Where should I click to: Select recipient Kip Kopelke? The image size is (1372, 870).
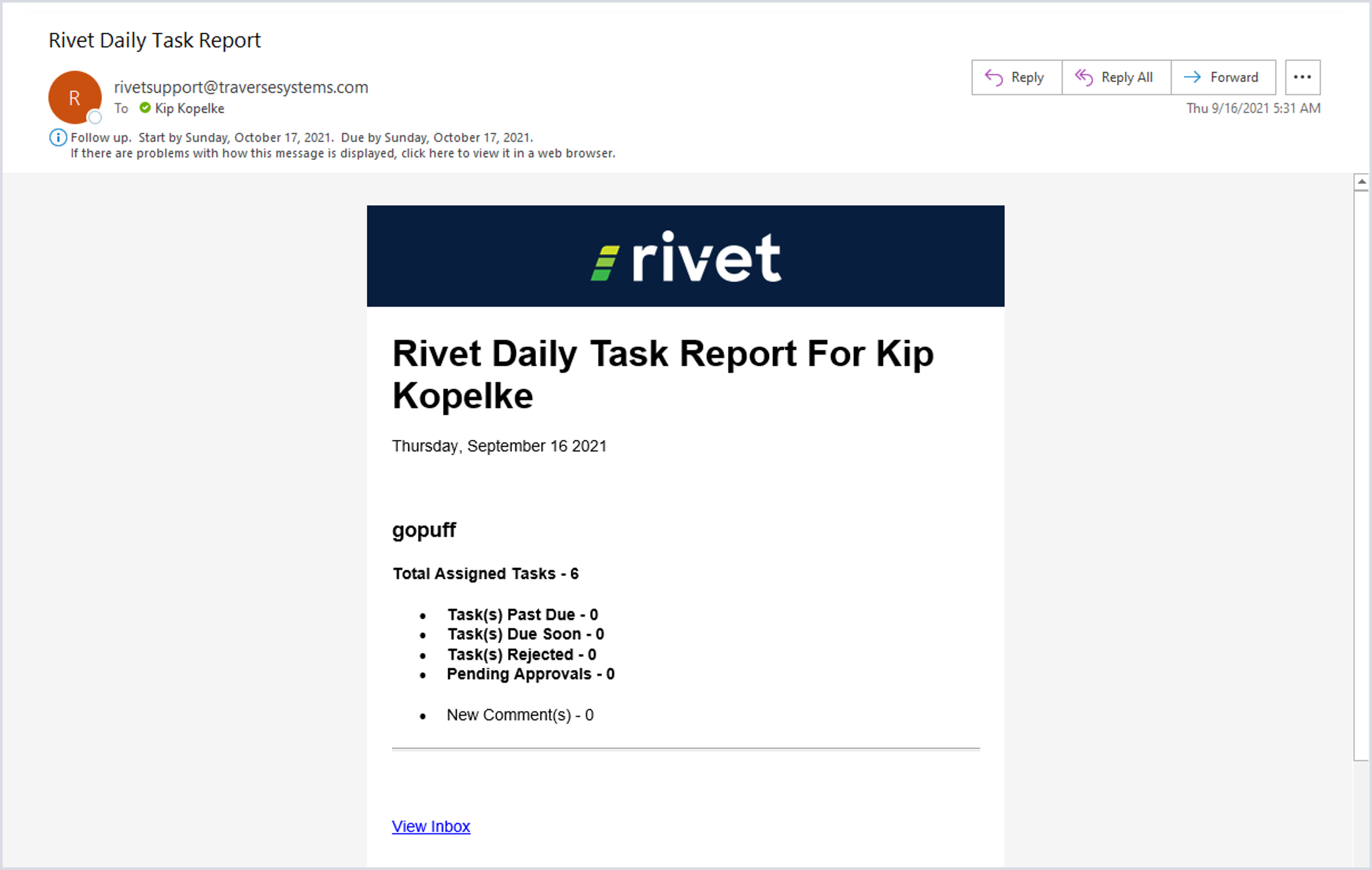pyautogui.click(x=189, y=108)
